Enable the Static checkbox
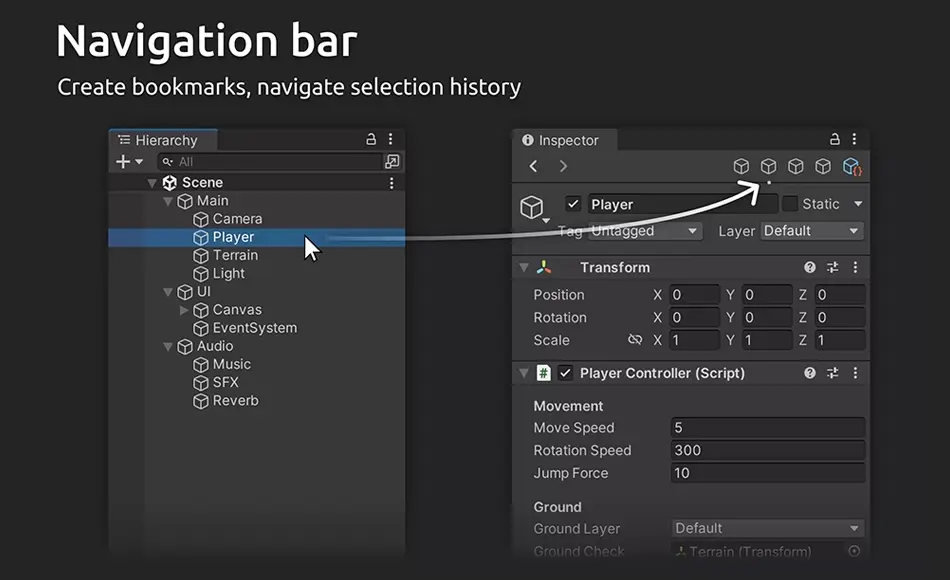Image resolution: width=950 pixels, height=580 pixels. [790, 204]
